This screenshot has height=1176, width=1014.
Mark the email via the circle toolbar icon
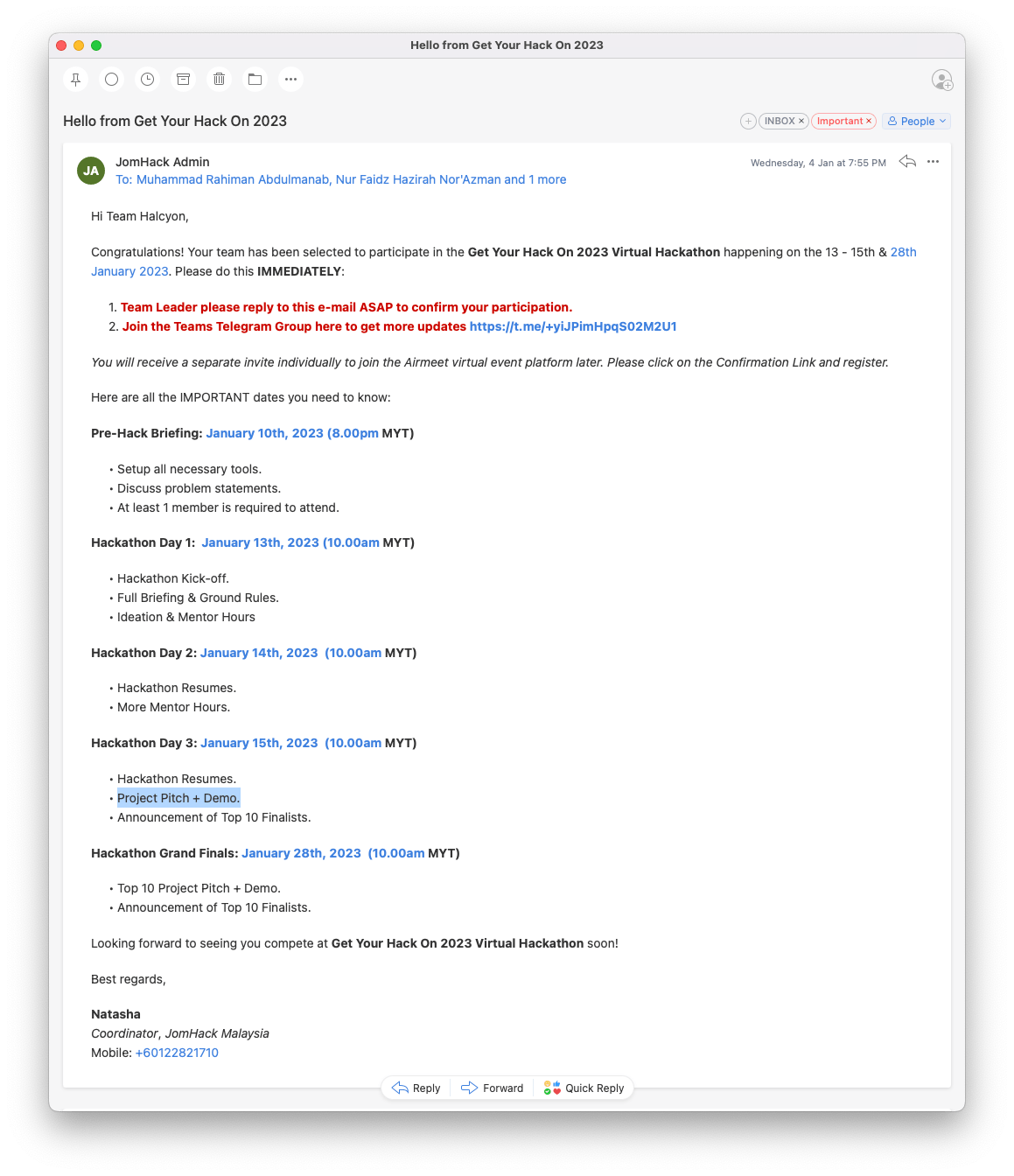click(x=111, y=79)
